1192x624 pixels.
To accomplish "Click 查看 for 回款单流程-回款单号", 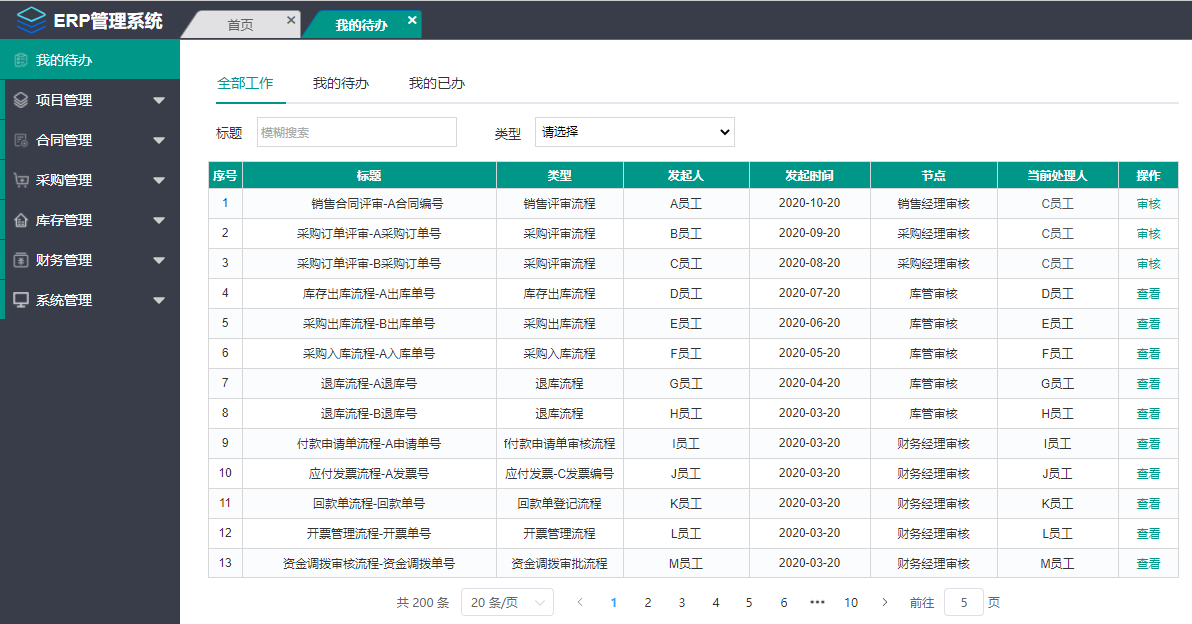I will click(x=1148, y=504).
